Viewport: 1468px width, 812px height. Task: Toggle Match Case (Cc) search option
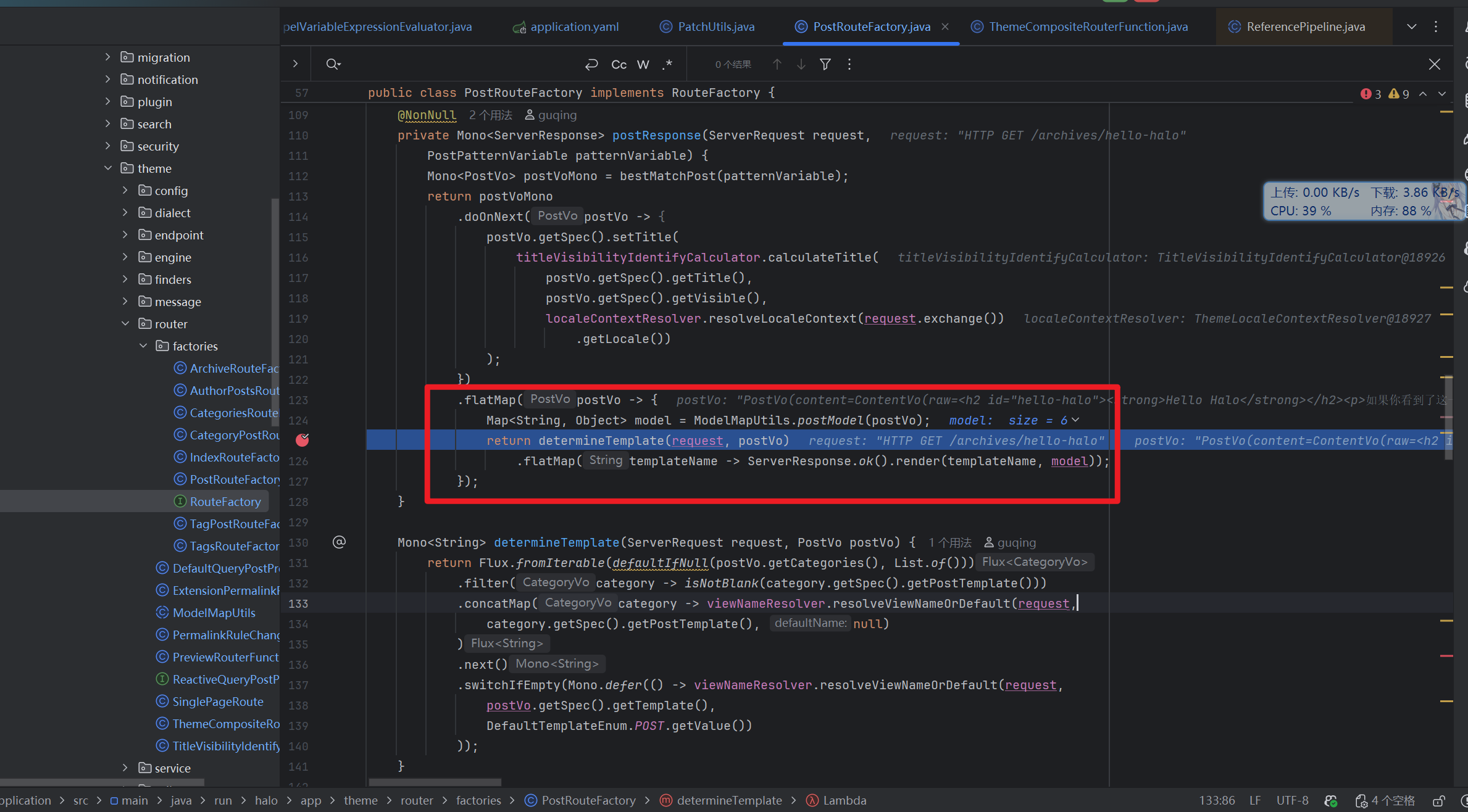point(619,64)
